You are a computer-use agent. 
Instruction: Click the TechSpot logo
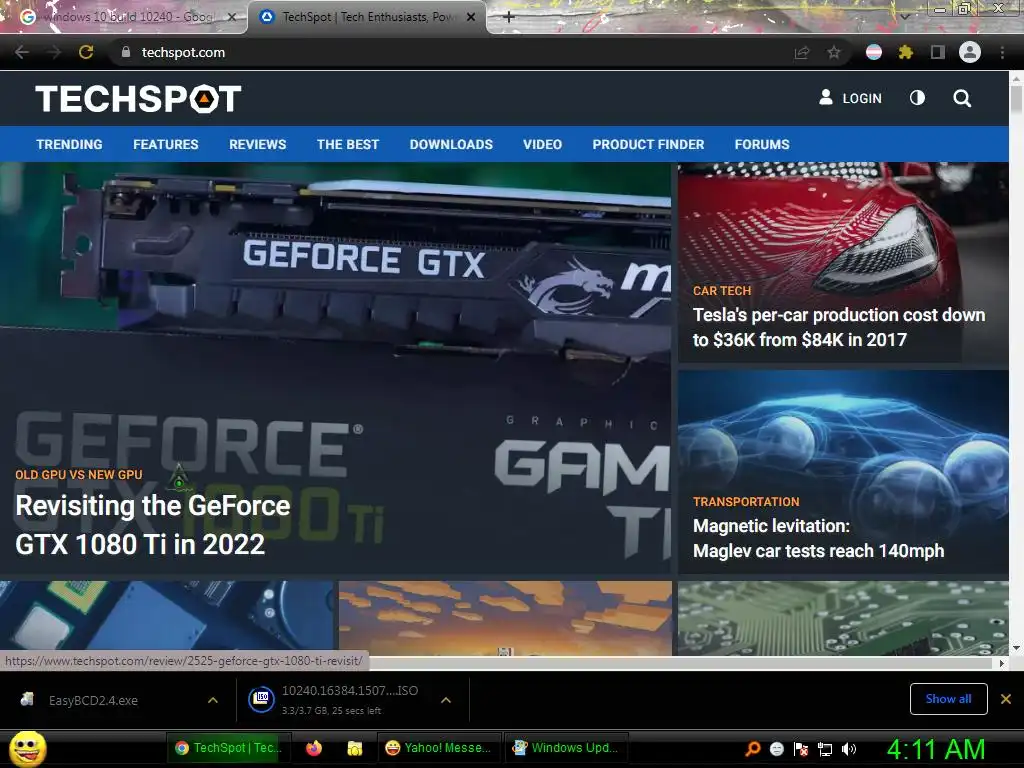(138, 99)
